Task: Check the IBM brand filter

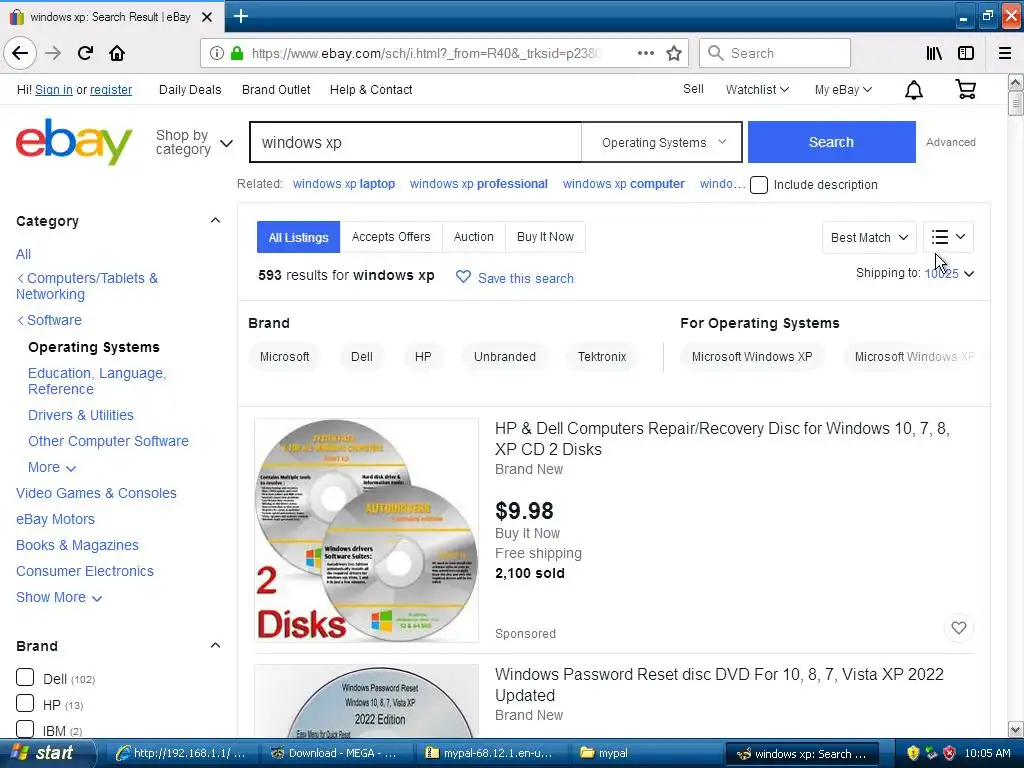Action: pos(25,729)
